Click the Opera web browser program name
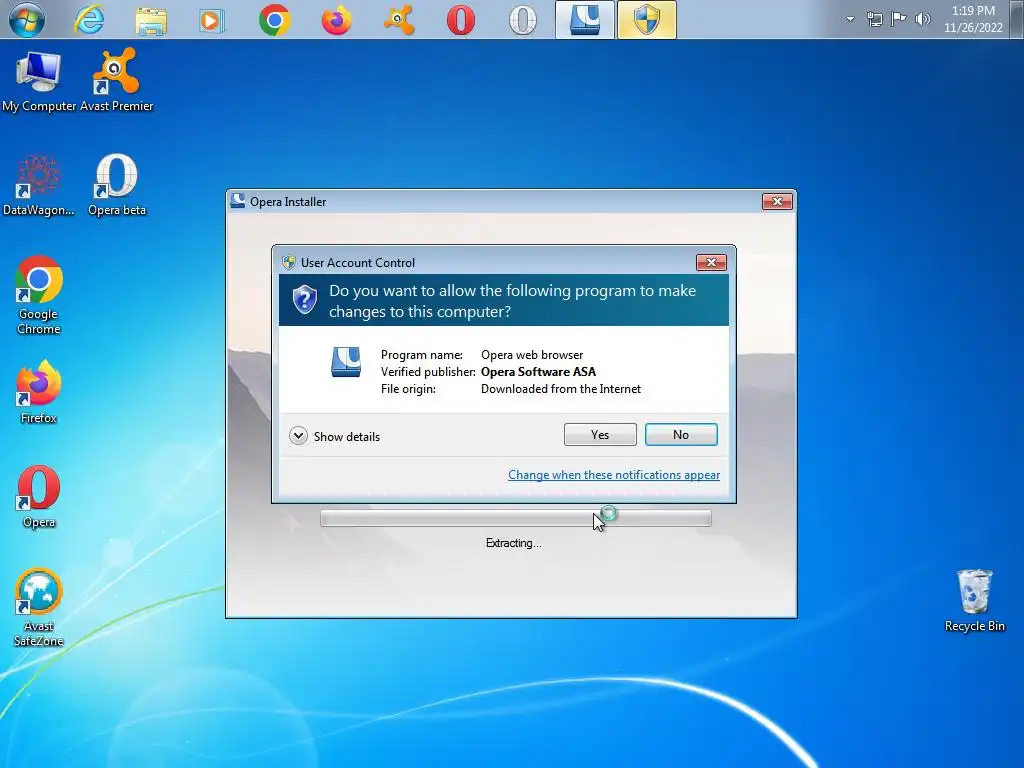The width and height of the screenshot is (1024, 768). (x=532, y=355)
